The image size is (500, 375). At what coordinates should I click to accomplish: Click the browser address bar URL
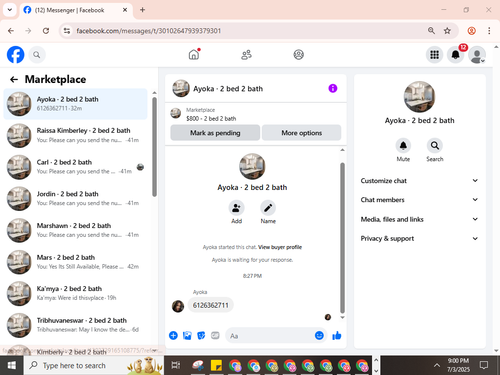point(149,31)
